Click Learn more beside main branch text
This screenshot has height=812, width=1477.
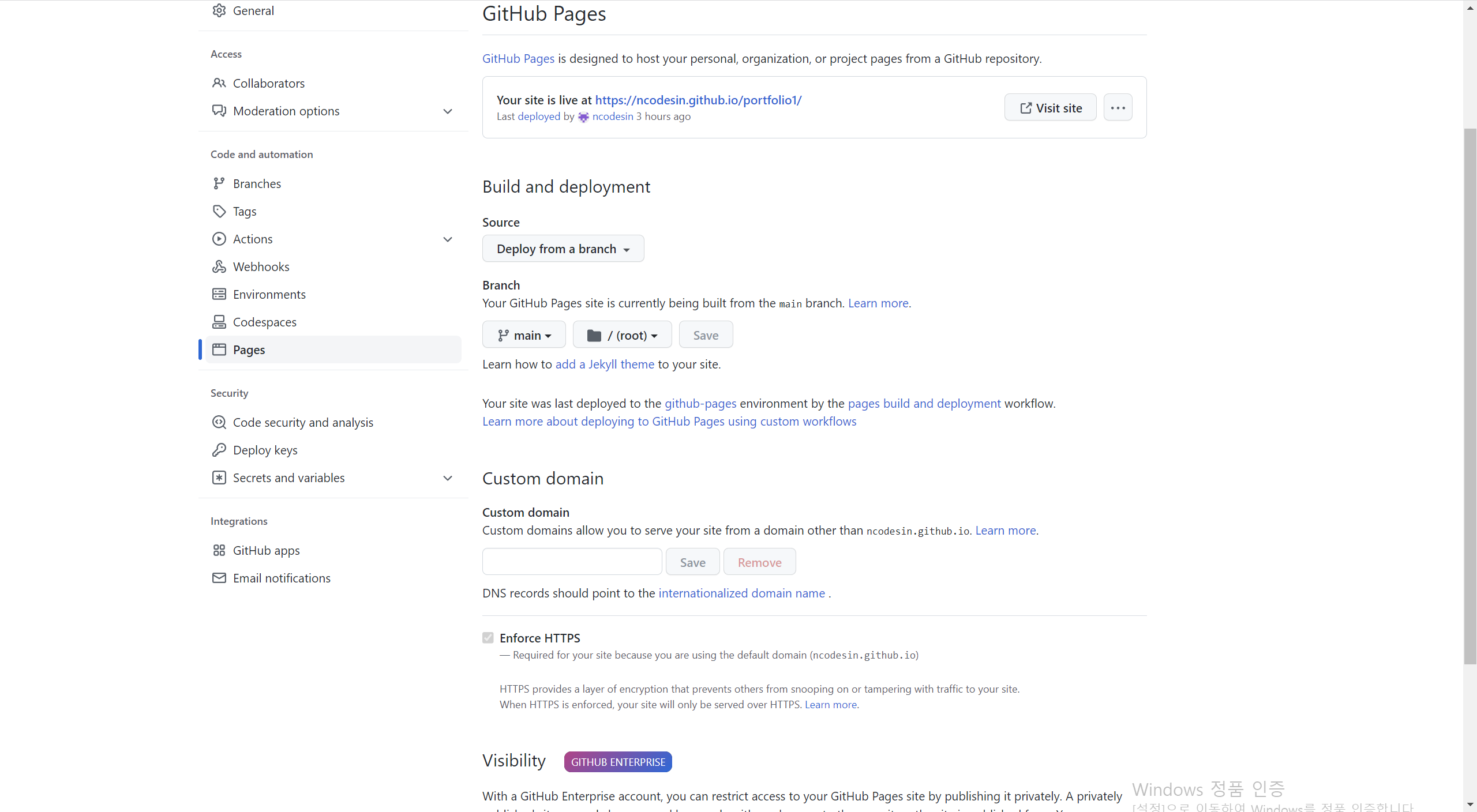click(878, 303)
